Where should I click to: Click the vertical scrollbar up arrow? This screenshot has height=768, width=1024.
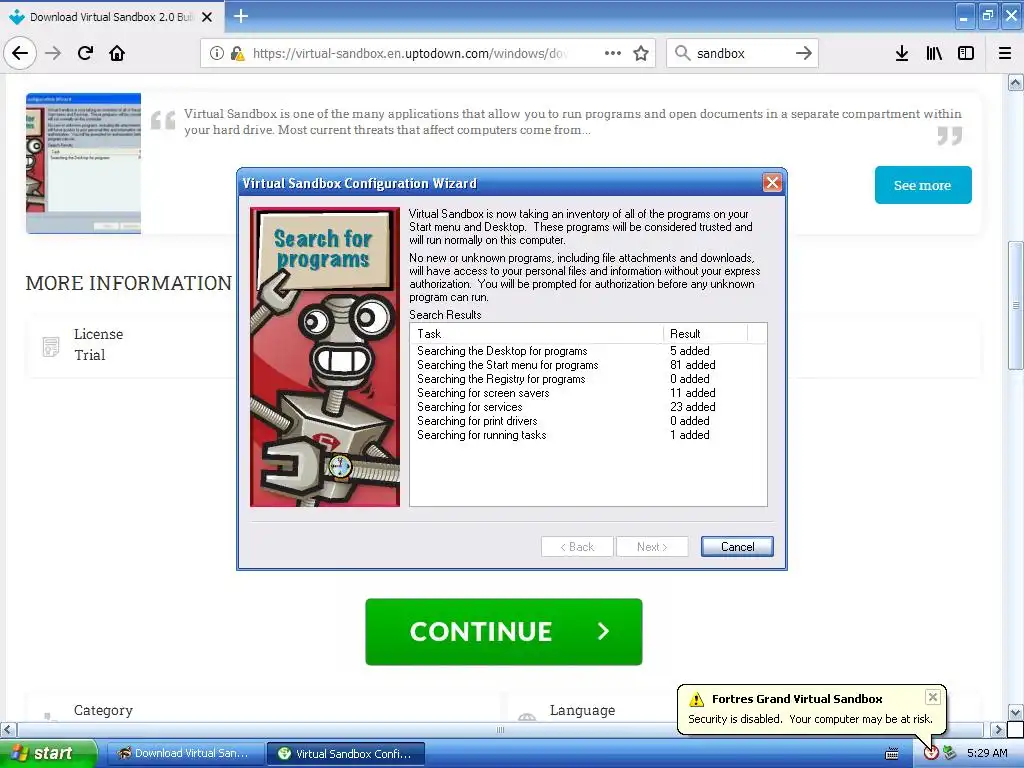[x=1016, y=82]
